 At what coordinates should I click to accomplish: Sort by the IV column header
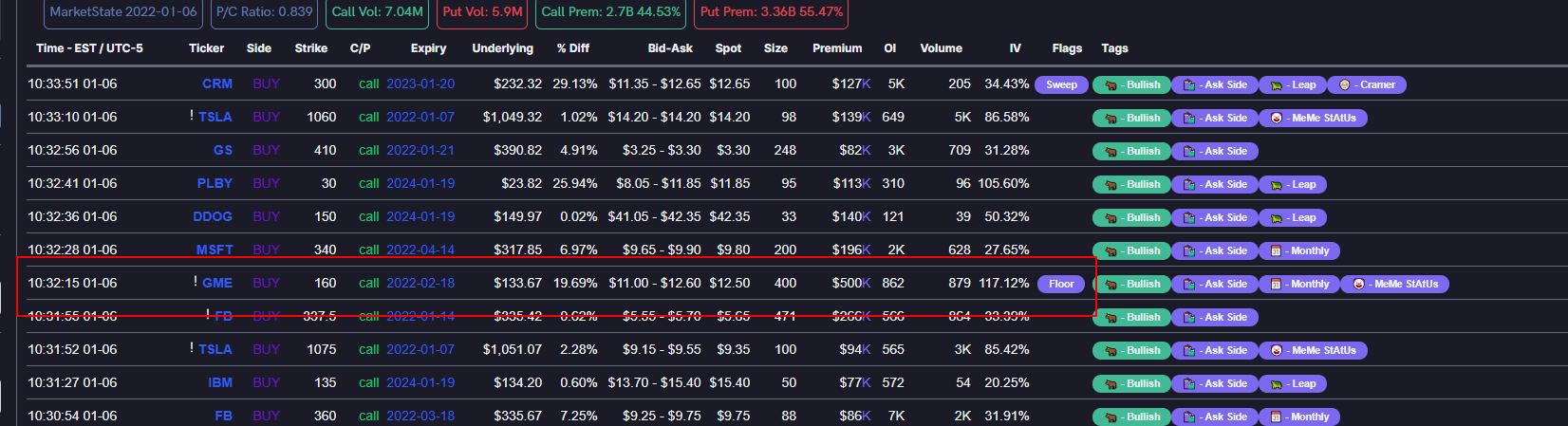(1016, 48)
